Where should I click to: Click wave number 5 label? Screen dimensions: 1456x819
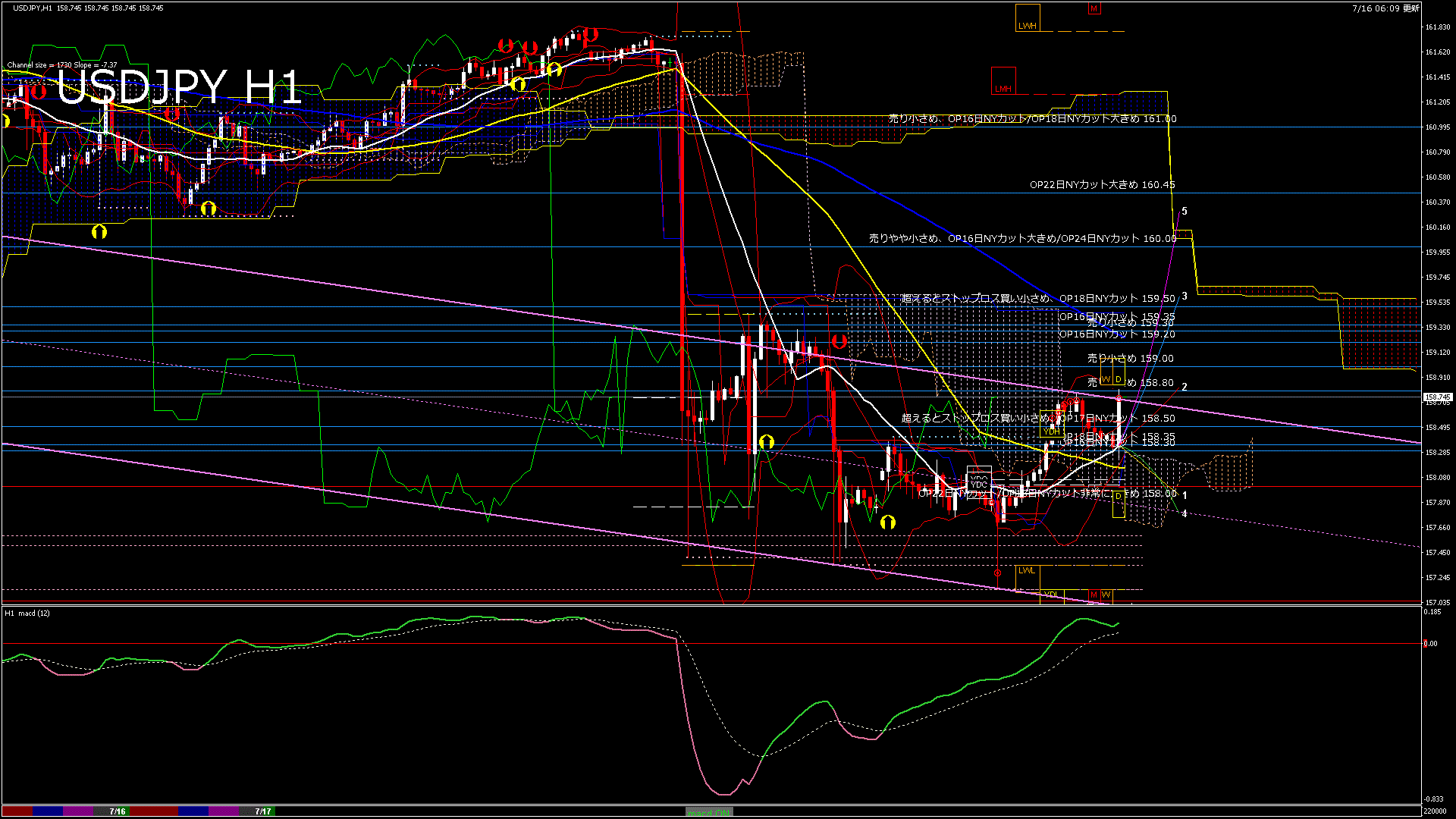tap(1185, 212)
